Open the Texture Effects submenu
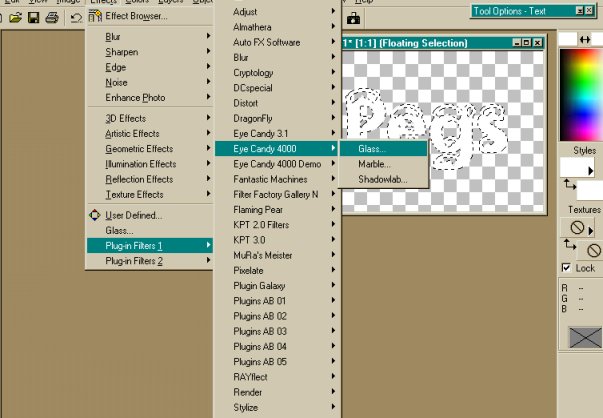 coord(150,195)
